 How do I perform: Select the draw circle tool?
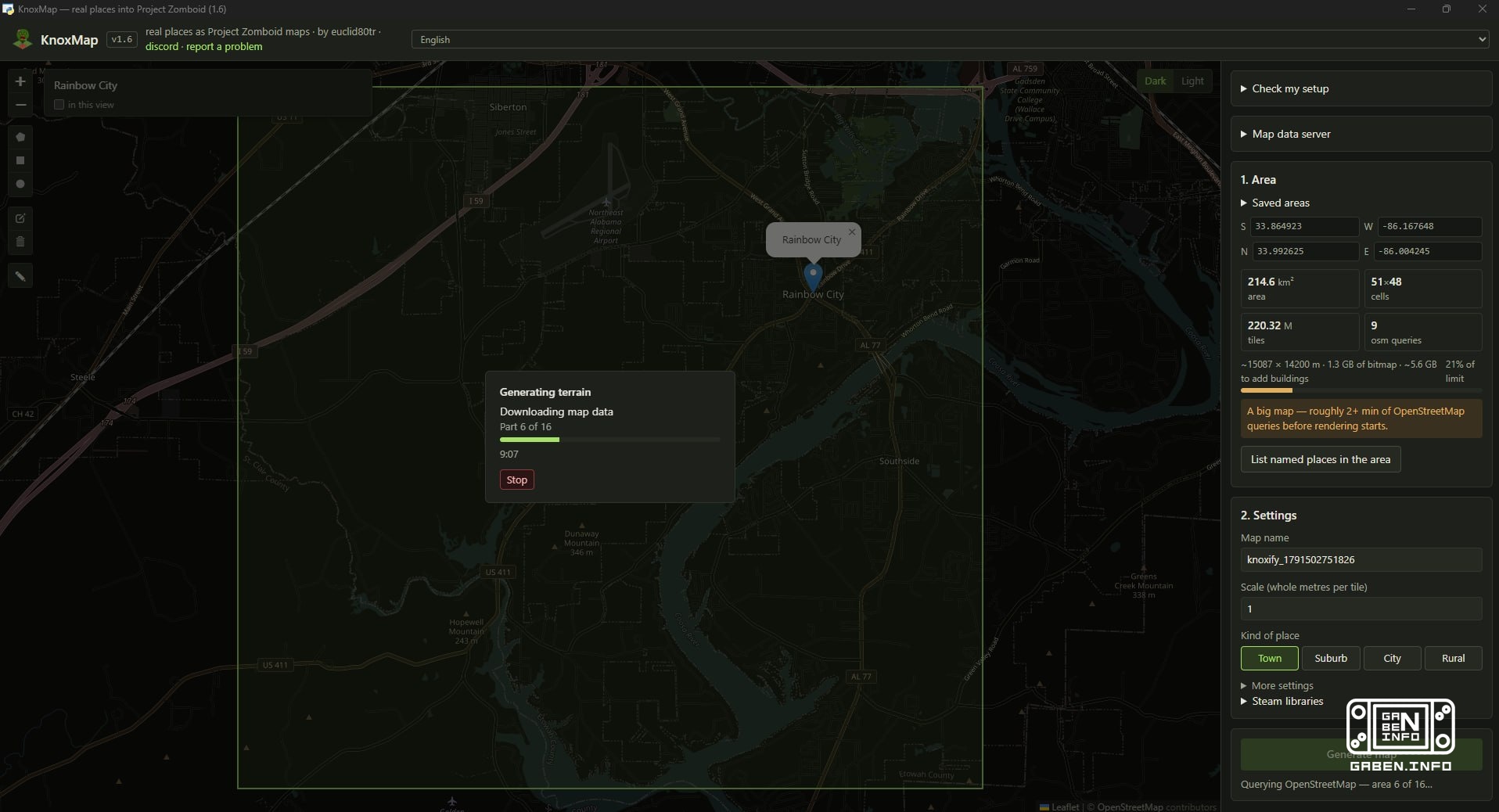click(20, 185)
